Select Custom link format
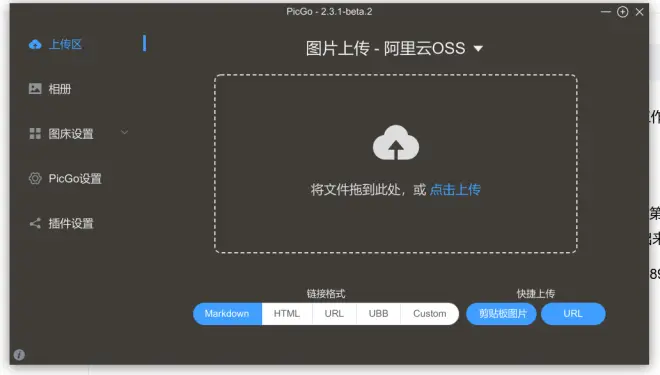Image resolution: width=660 pixels, height=375 pixels. pos(430,314)
